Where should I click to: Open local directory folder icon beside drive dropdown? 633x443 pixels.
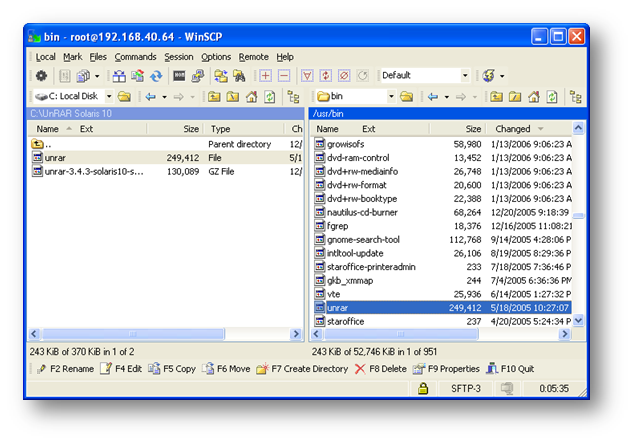(124, 97)
